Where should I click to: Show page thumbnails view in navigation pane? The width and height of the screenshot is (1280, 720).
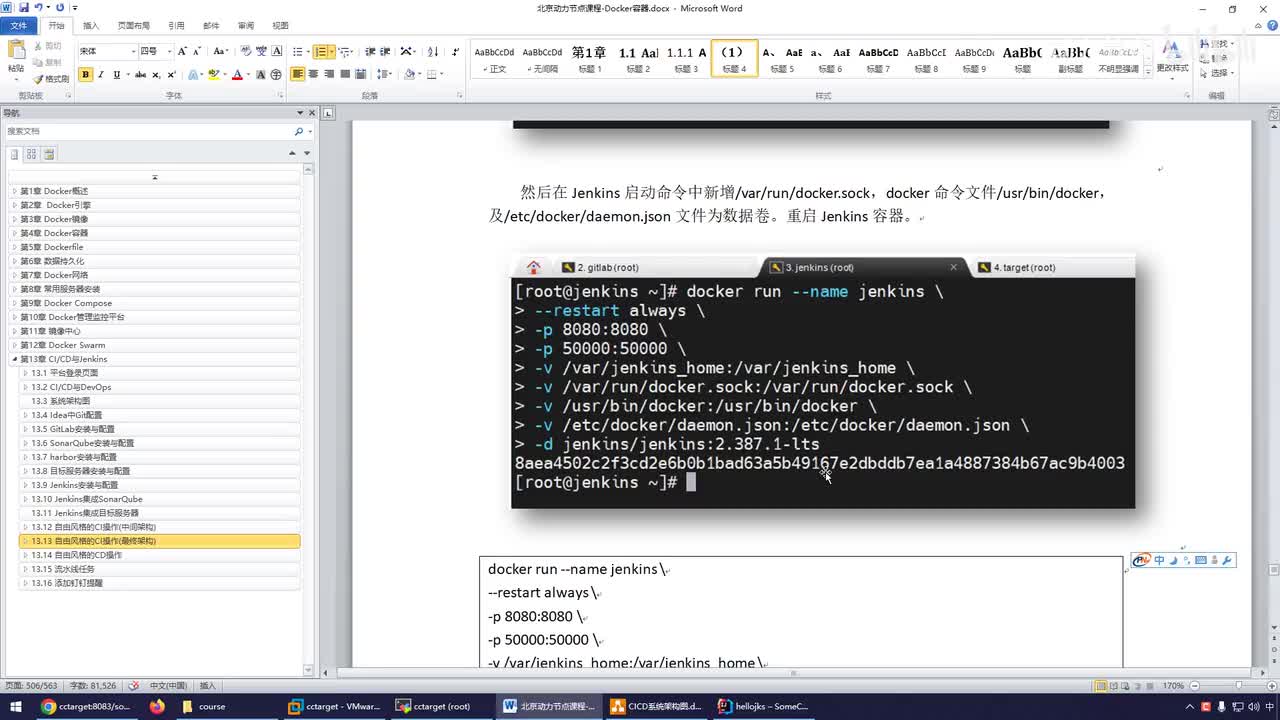pyautogui.click(x=32, y=154)
